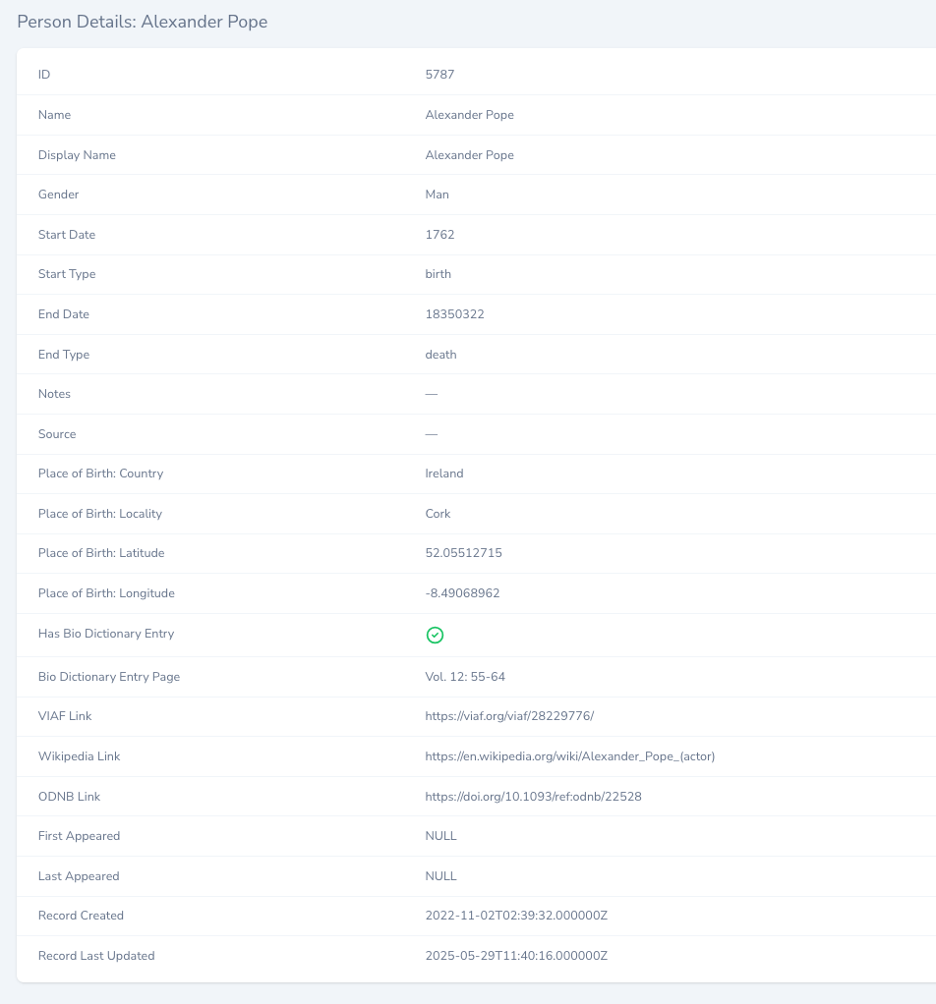The image size is (936, 1004).
Task: Click the ID value 5787
Action: click(x=440, y=75)
